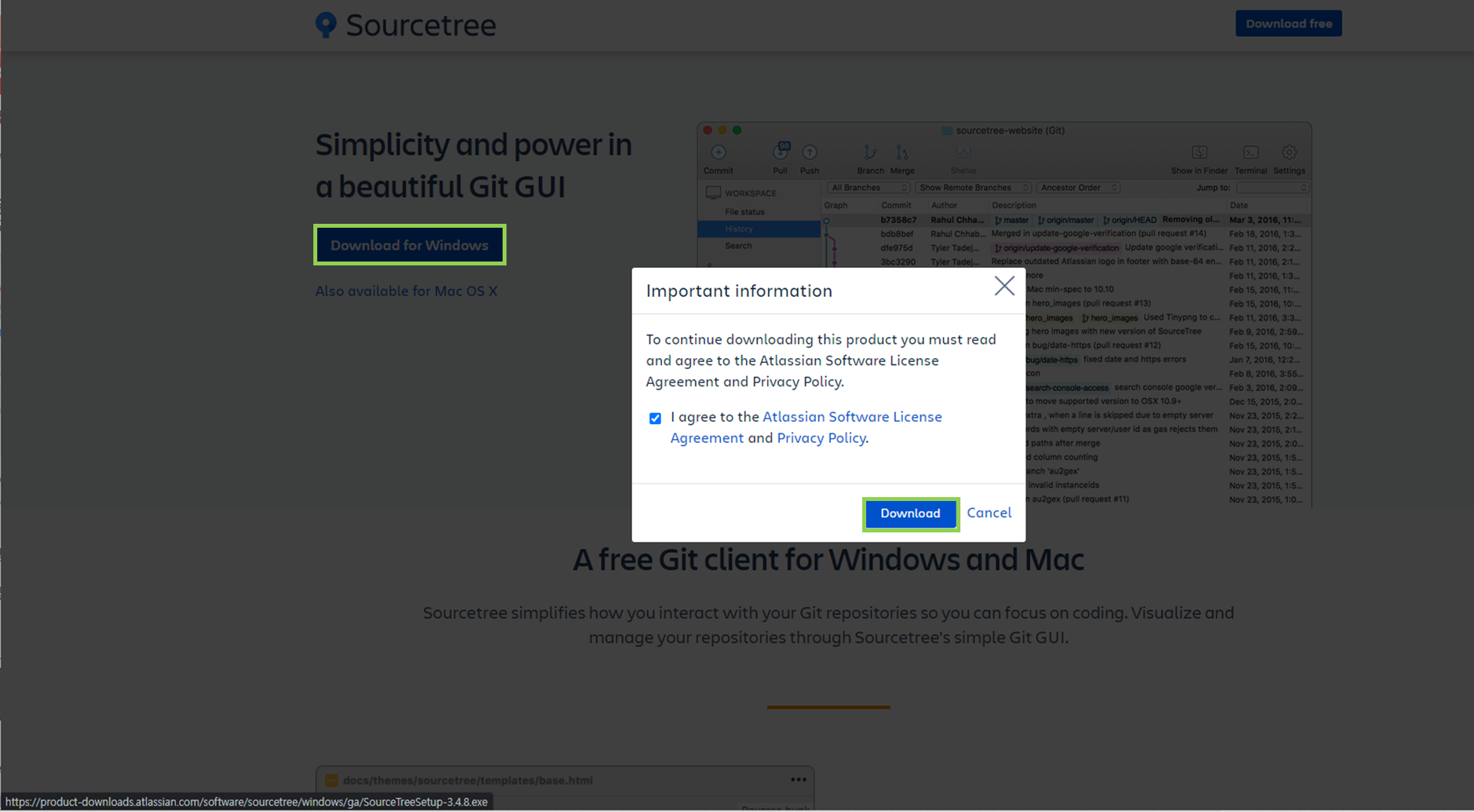Click the Description column header
The height and width of the screenshot is (812, 1474).
tap(1014, 205)
